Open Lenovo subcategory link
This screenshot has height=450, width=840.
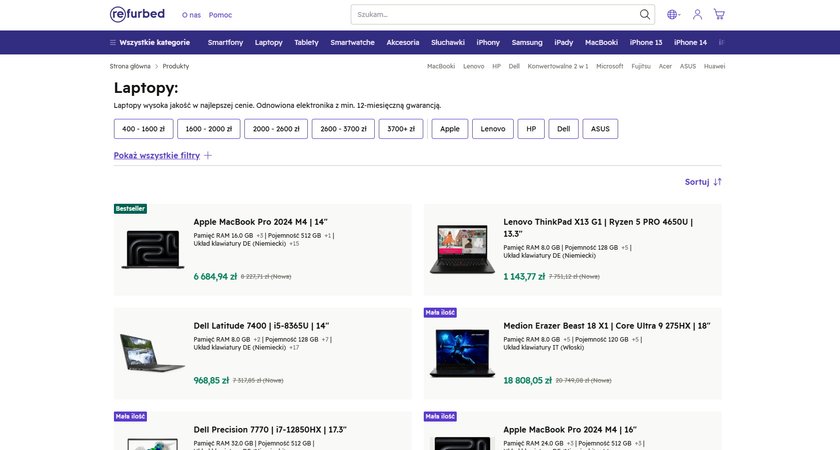[x=474, y=66]
